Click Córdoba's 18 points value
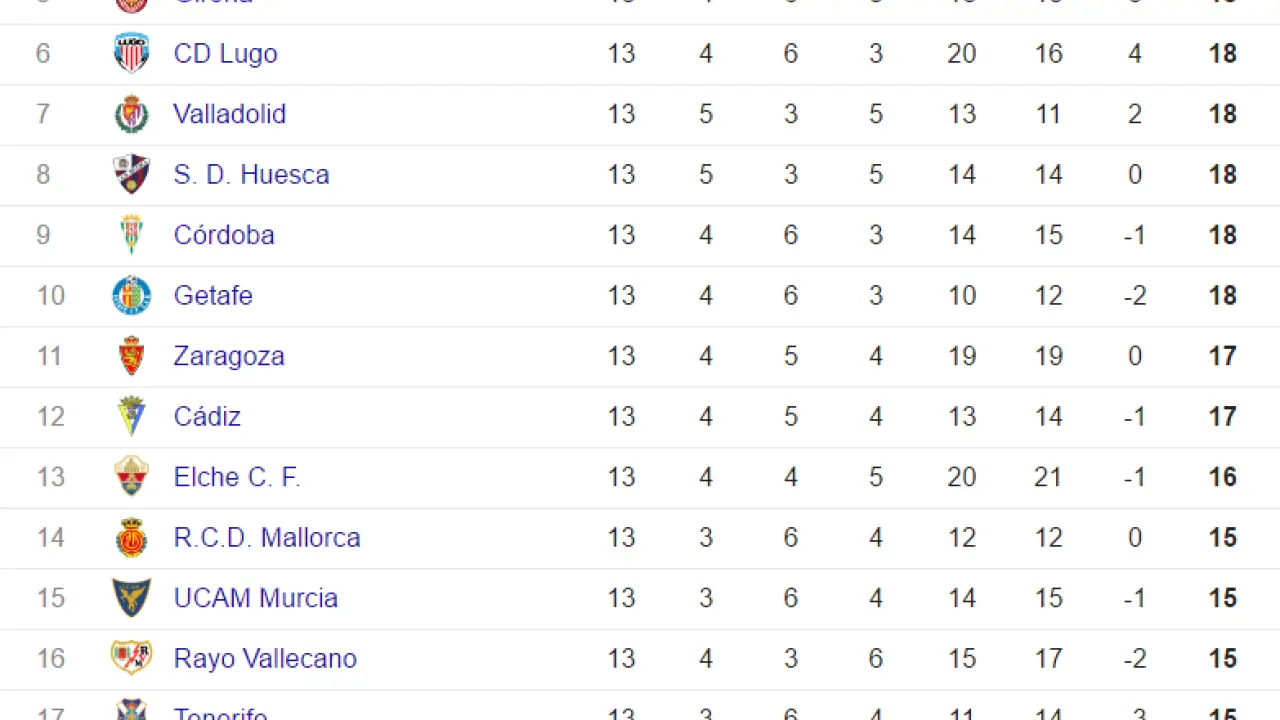The image size is (1280, 720). click(x=1222, y=235)
